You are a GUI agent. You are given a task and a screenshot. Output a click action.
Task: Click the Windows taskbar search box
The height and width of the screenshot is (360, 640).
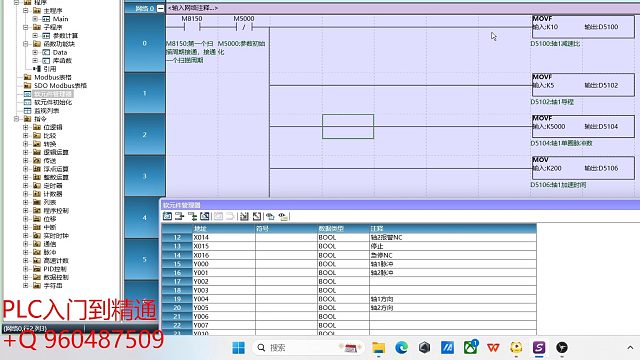pos(309,348)
